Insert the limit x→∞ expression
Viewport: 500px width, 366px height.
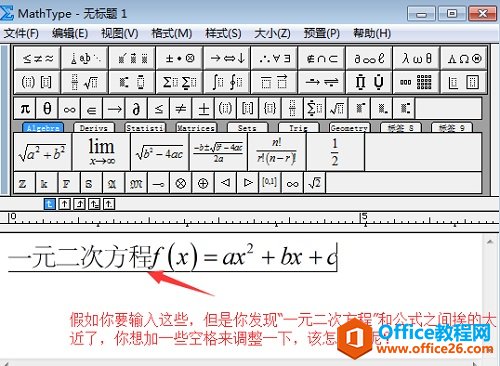point(101,152)
